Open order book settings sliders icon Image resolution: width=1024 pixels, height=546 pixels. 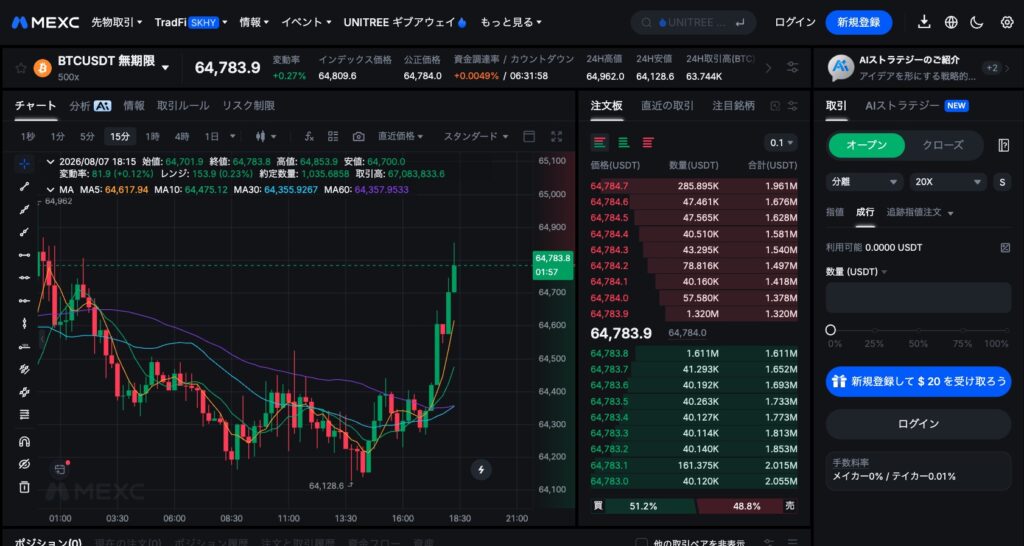793,106
